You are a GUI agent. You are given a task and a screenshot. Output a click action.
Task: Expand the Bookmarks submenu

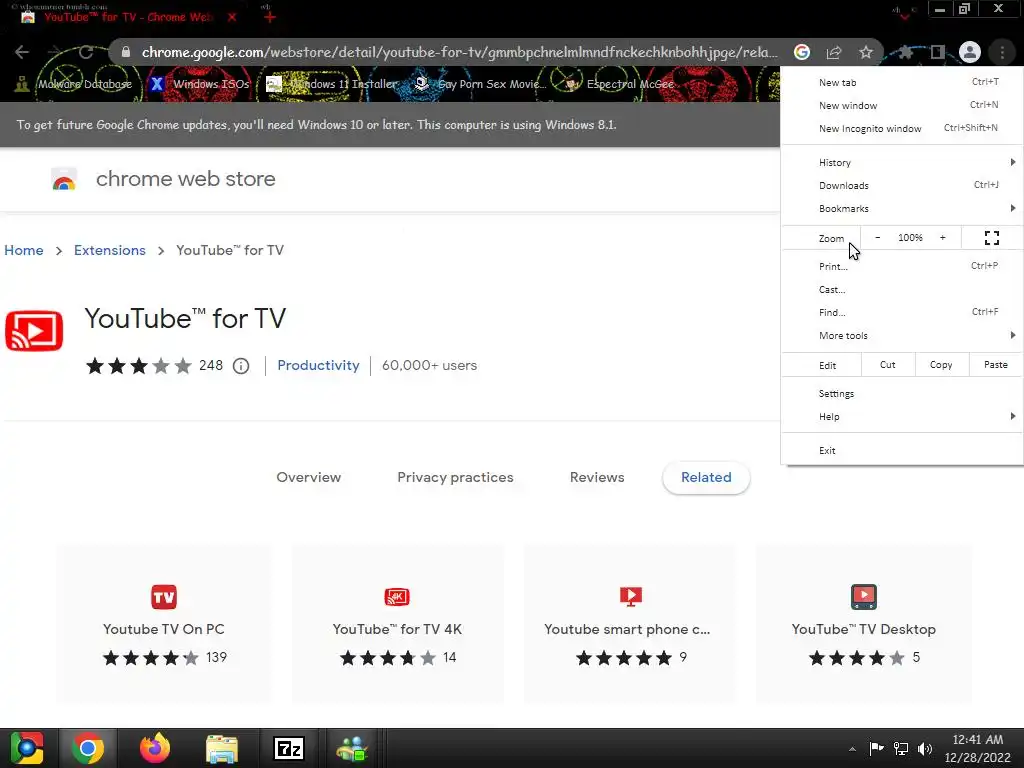[902, 208]
